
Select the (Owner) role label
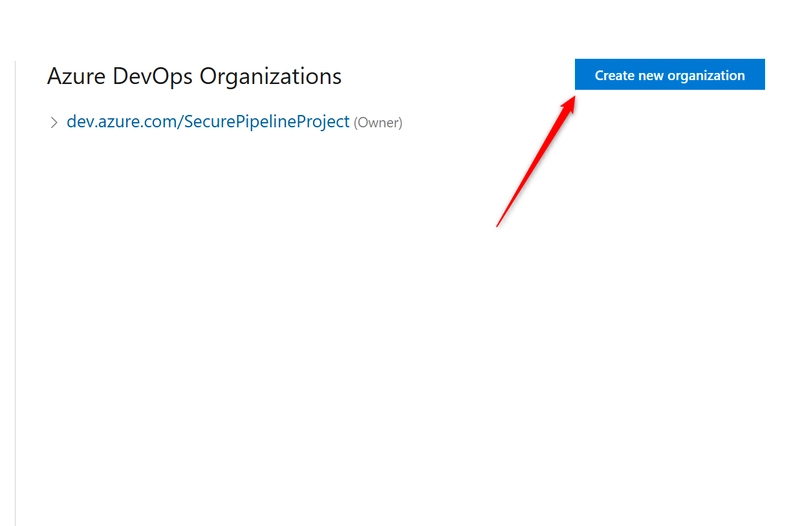(378, 122)
